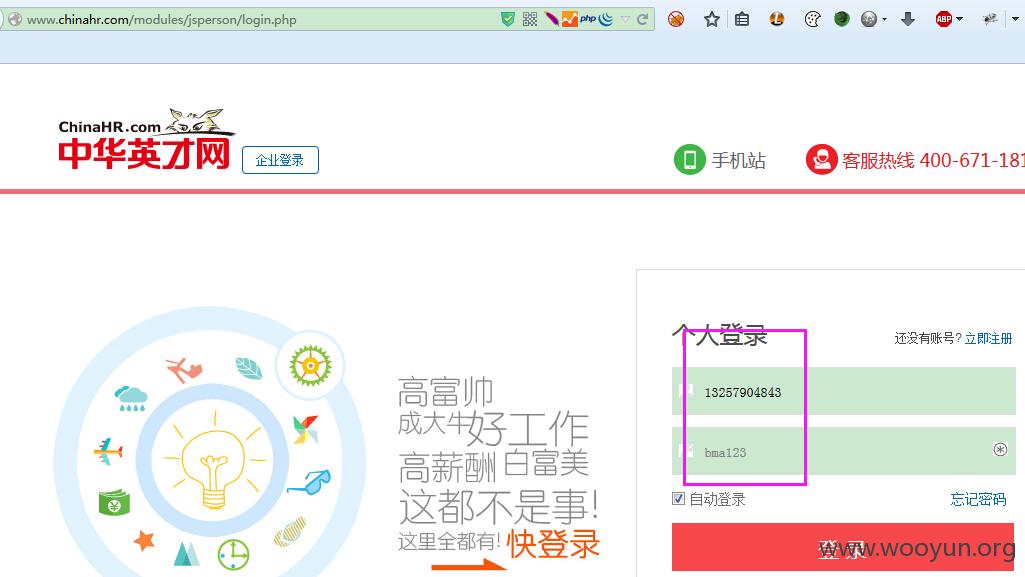Open address bar history dropdown arrow
The width and height of the screenshot is (1025, 577).
tap(626, 20)
